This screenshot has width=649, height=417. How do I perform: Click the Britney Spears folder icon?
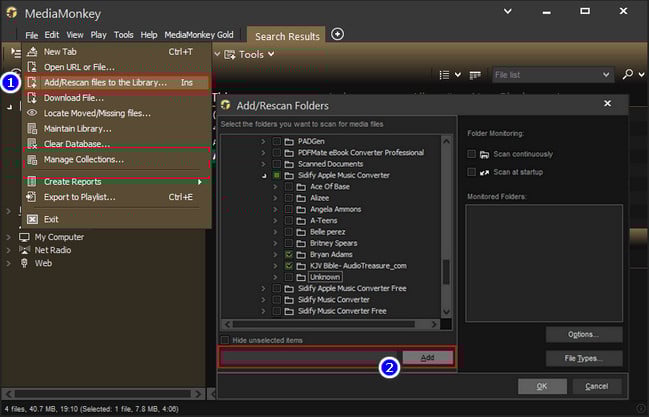click(x=301, y=243)
